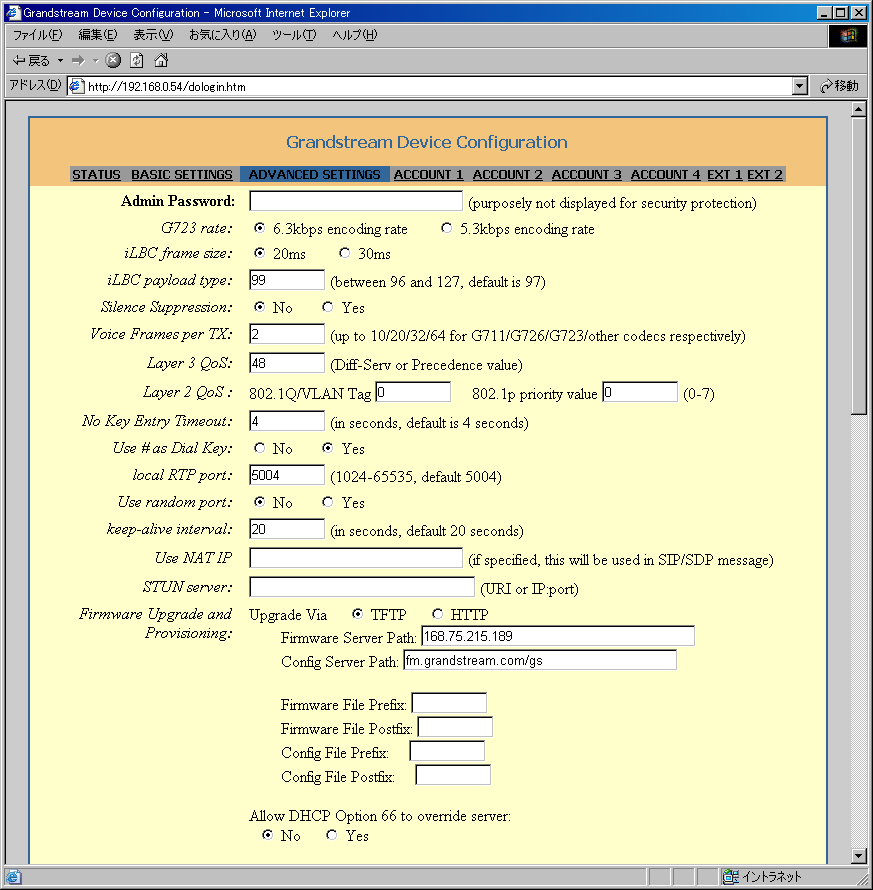Go to the STATUS page link
Viewport: 873px width, 890px height.
click(96, 175)
